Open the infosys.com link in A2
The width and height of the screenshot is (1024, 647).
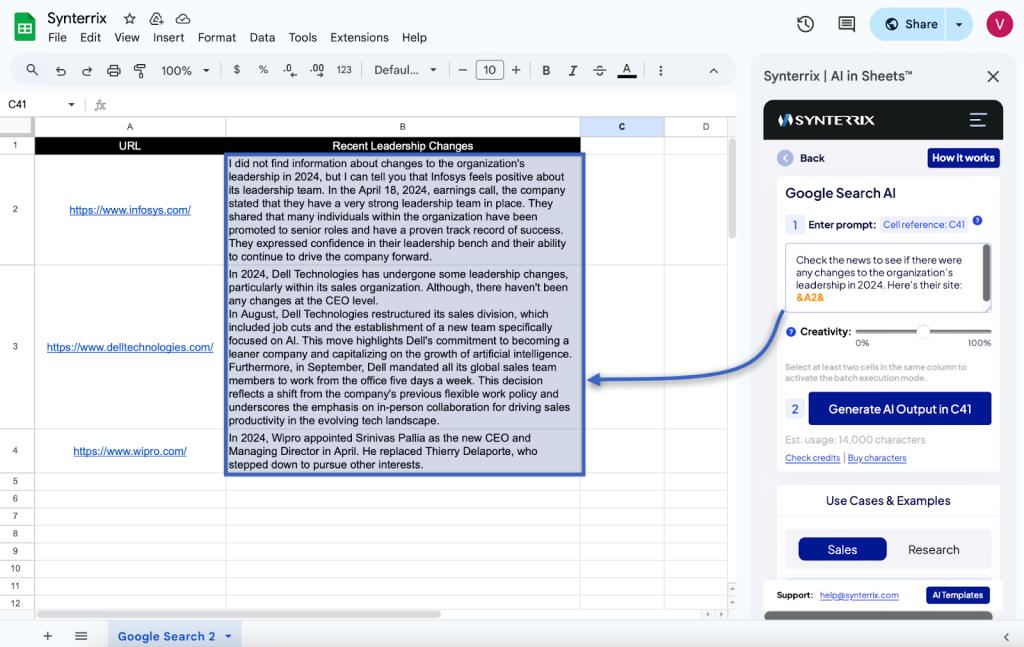[130, 210]
